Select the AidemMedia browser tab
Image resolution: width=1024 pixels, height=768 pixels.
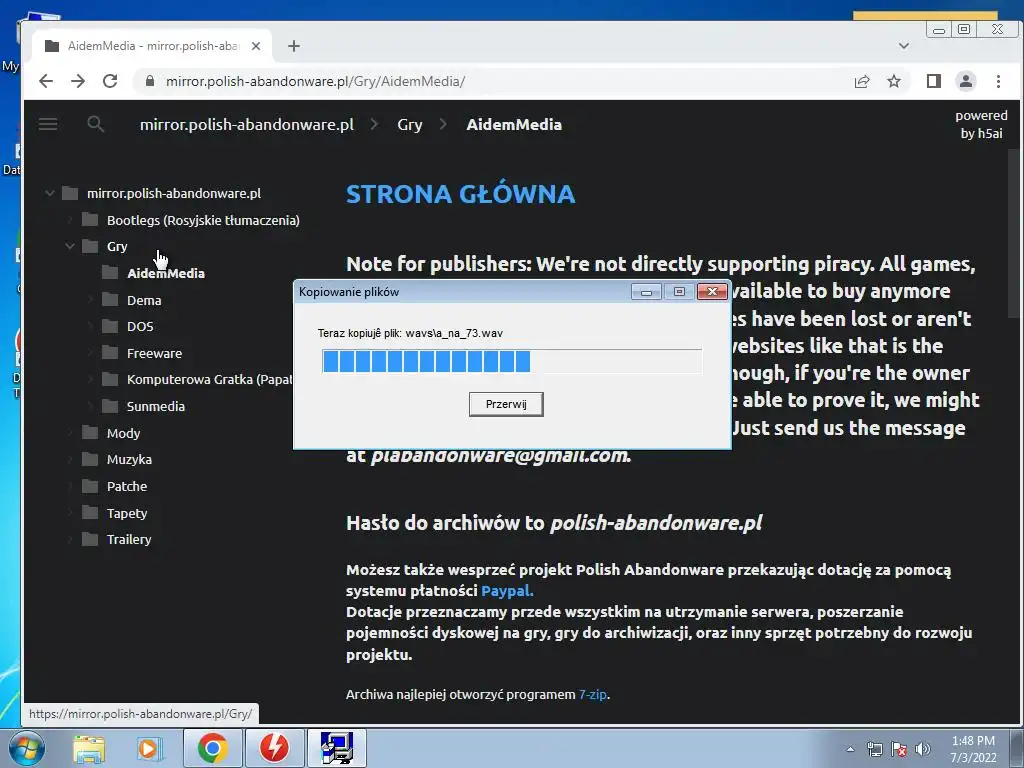pyautogui.click(x=152, y=46)
